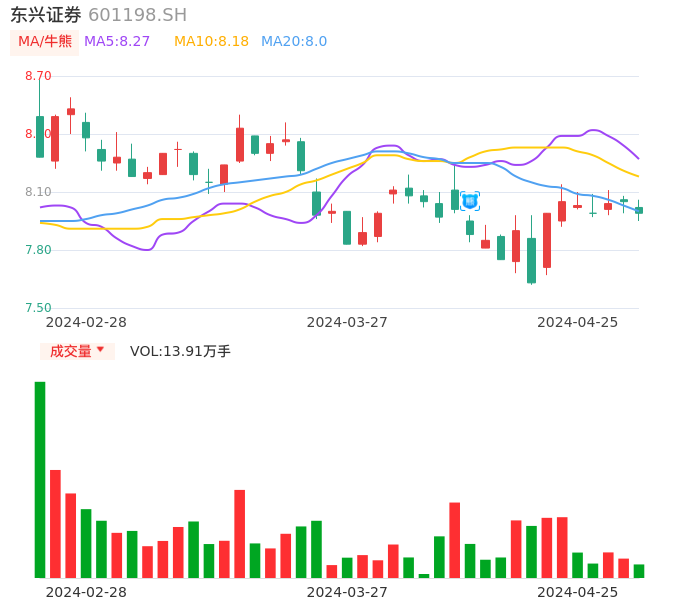Click the first candlestick at chart left
The image size is (686, 606).
[40, 136]
